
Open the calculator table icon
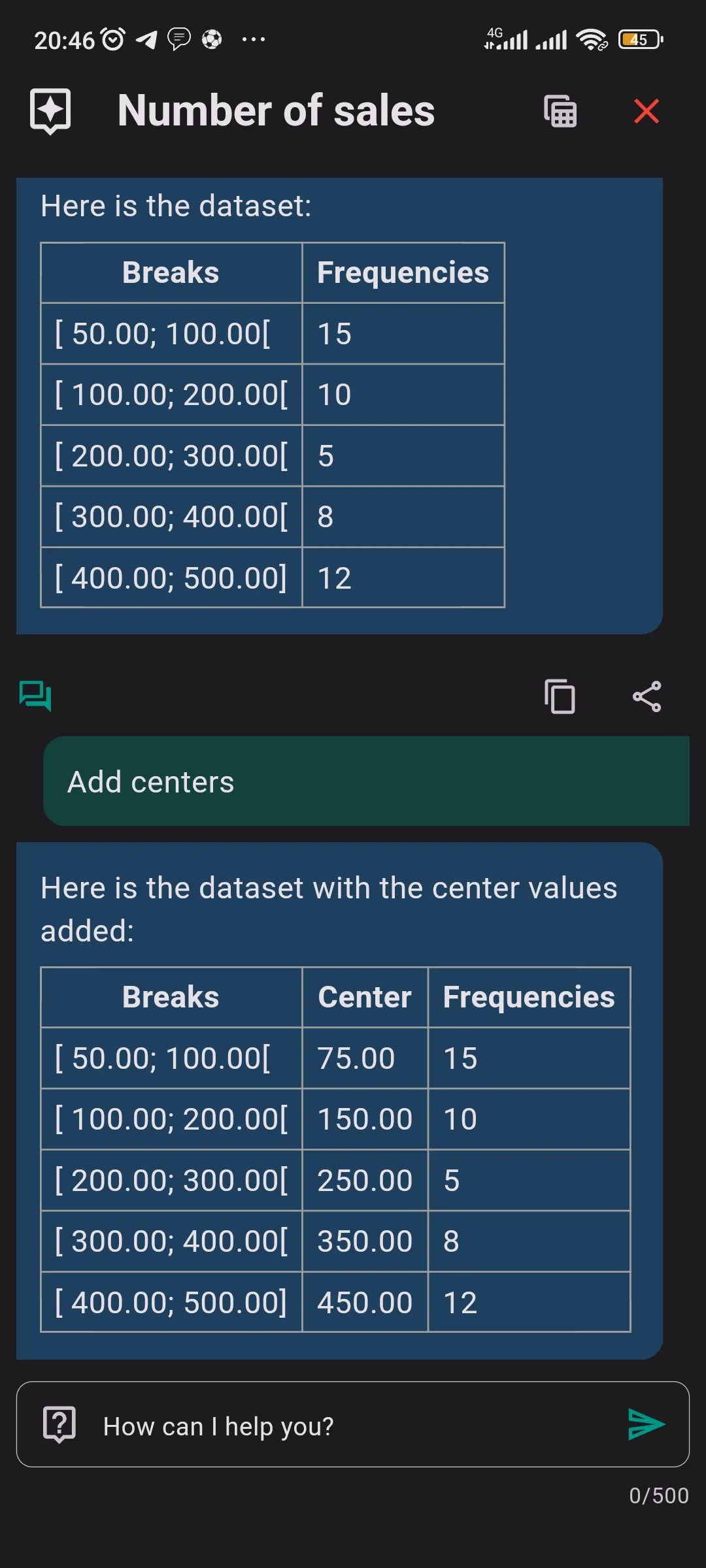pos(560,111)
